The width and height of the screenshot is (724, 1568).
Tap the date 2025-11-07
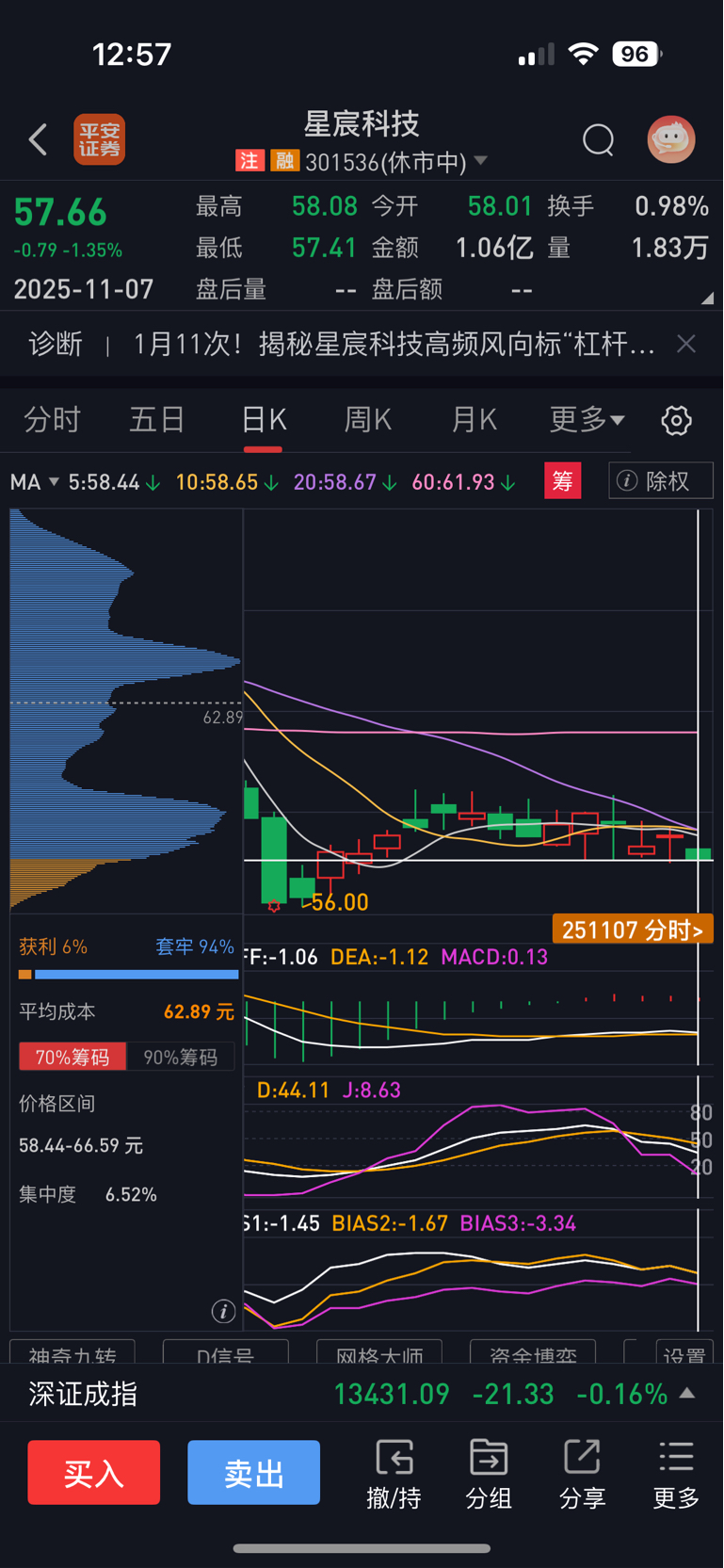click(84, 289)
